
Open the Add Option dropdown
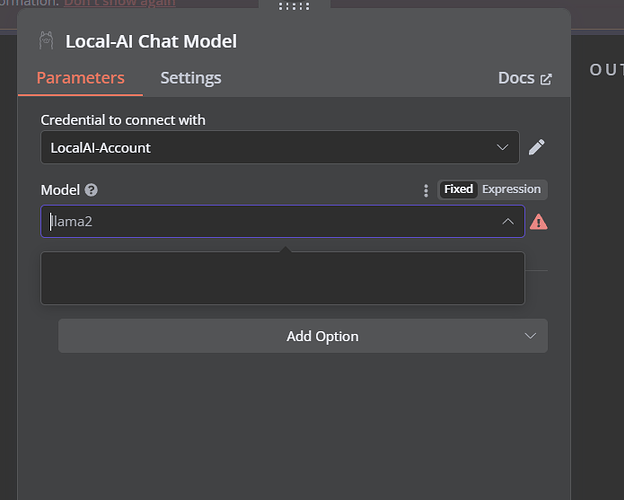[x=303, y=336]
